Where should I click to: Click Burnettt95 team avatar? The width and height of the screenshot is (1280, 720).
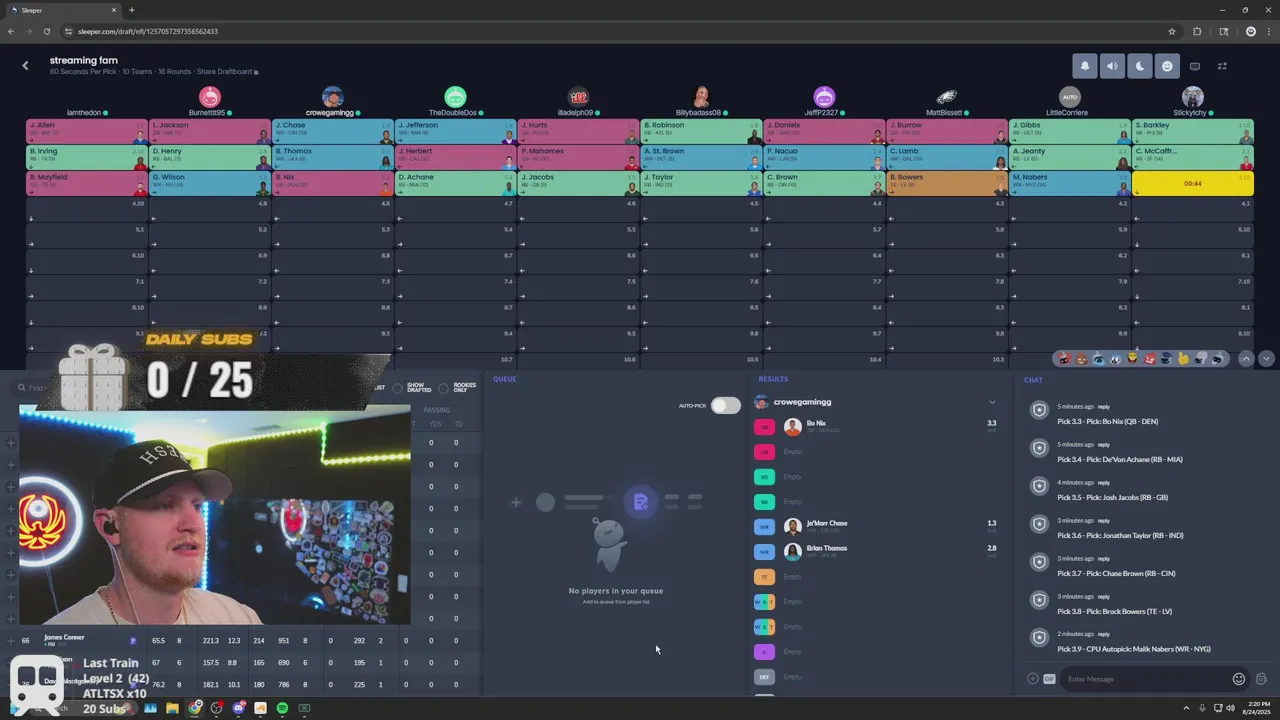[x=209, y=97]
